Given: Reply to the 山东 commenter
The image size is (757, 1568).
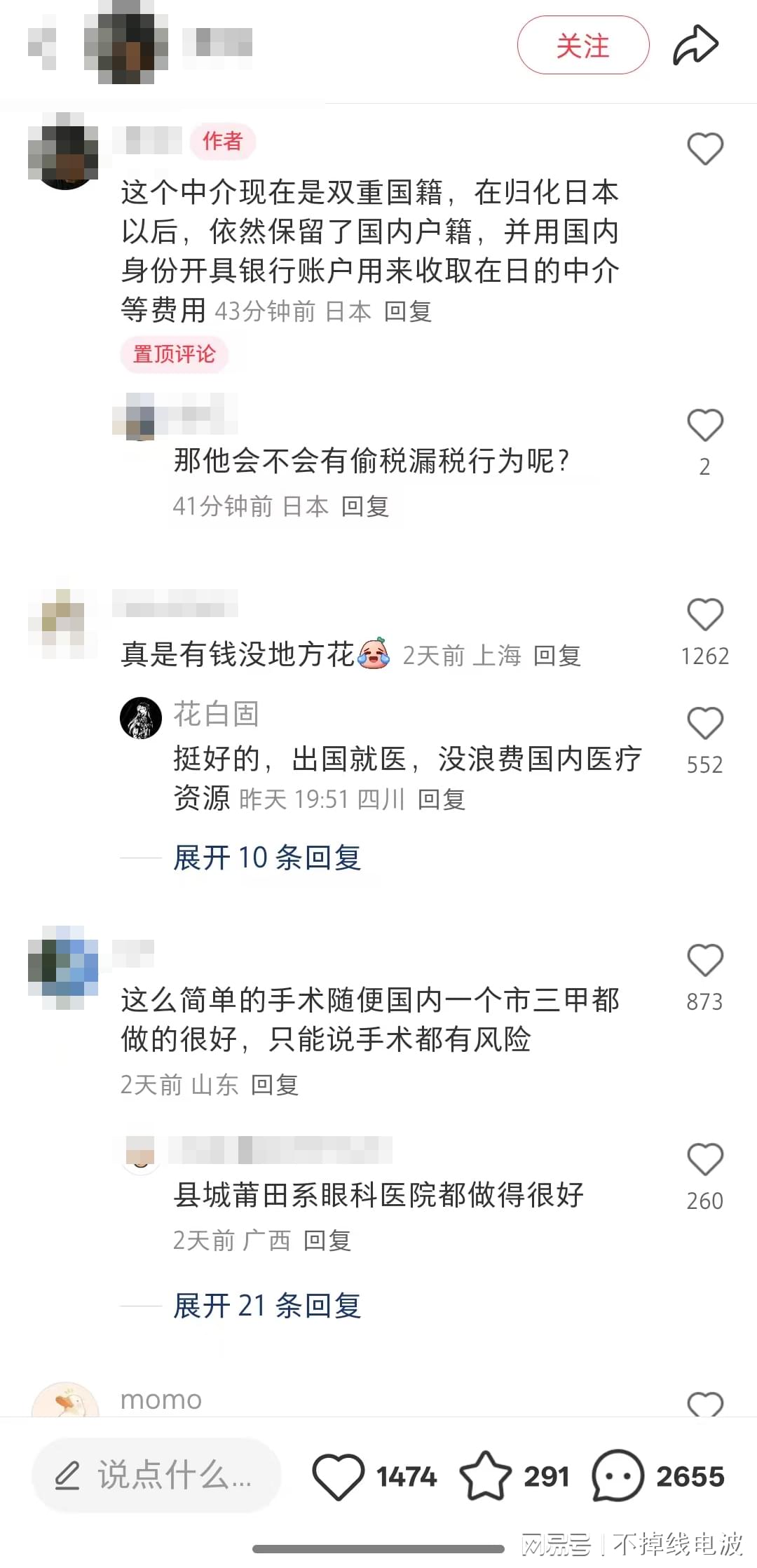Looking at the screenshot, I should pos(275,1085).
